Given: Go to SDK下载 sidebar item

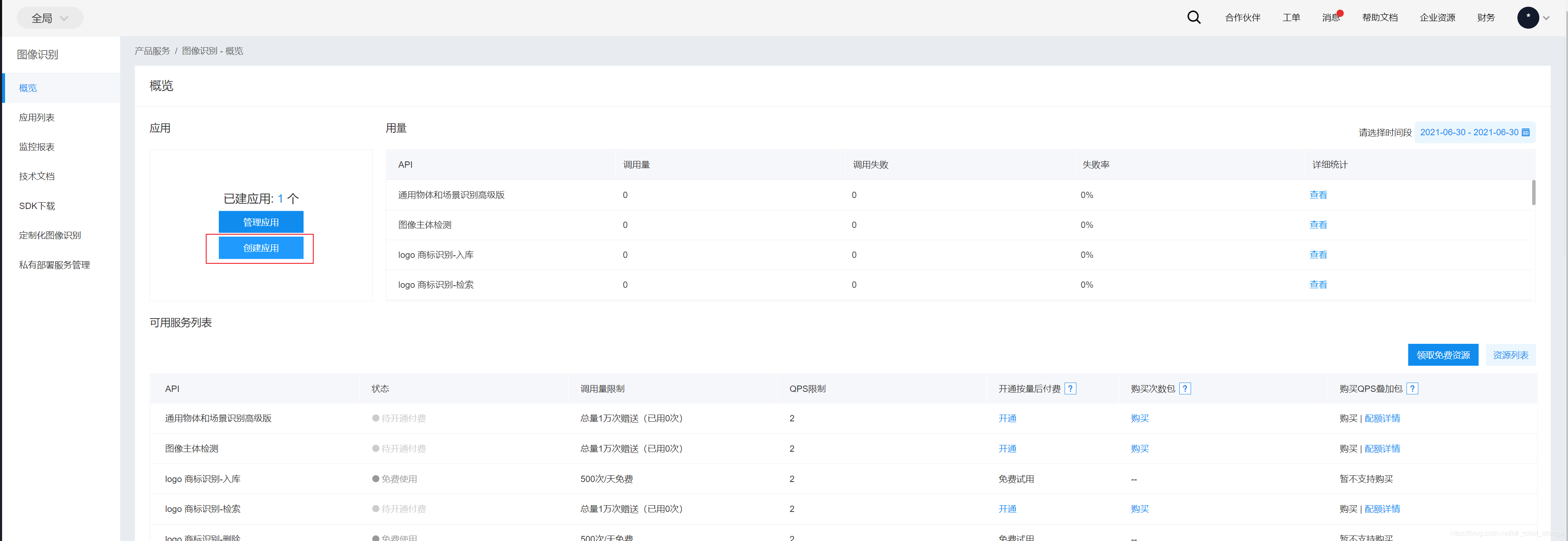Looking at the screenshot, I should tap(37, 206).
